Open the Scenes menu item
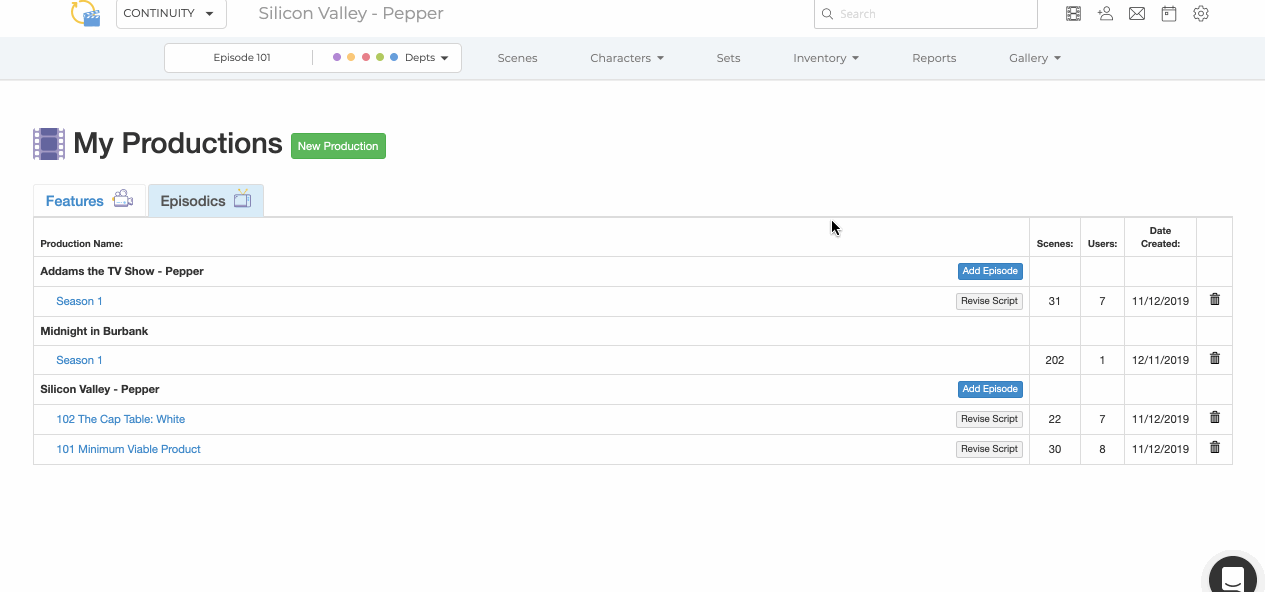 click(517, 58)
